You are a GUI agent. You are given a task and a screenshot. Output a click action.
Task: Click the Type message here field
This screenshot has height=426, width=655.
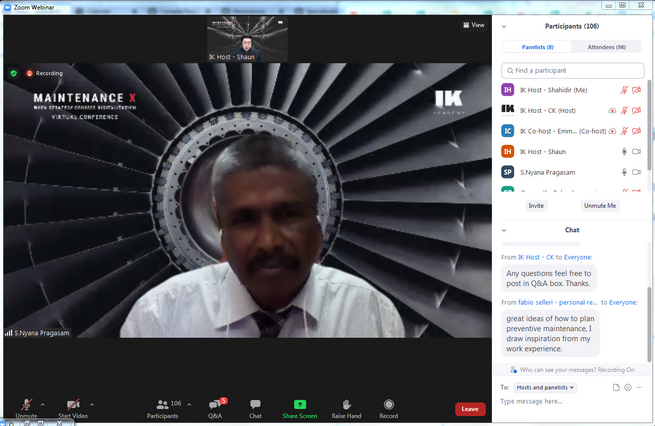click(572, 401)
